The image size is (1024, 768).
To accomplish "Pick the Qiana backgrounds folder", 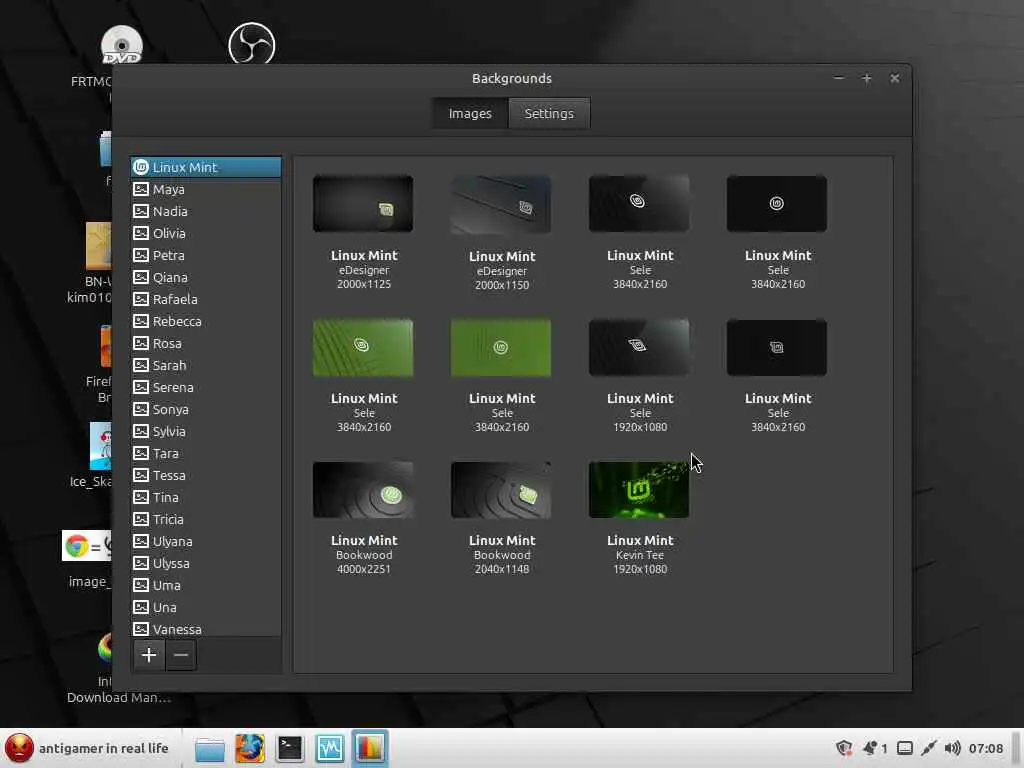I will tap(206, 278).
